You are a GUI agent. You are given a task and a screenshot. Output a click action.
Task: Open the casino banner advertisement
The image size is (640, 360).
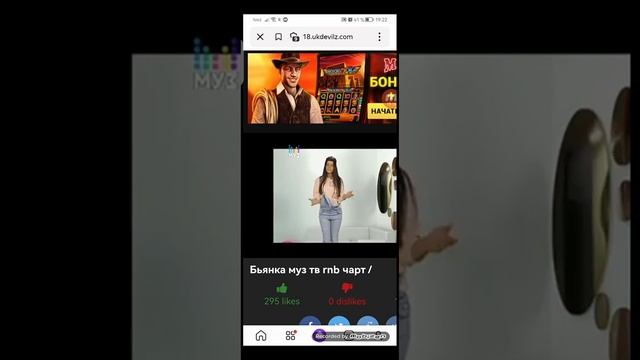point(322,88)
